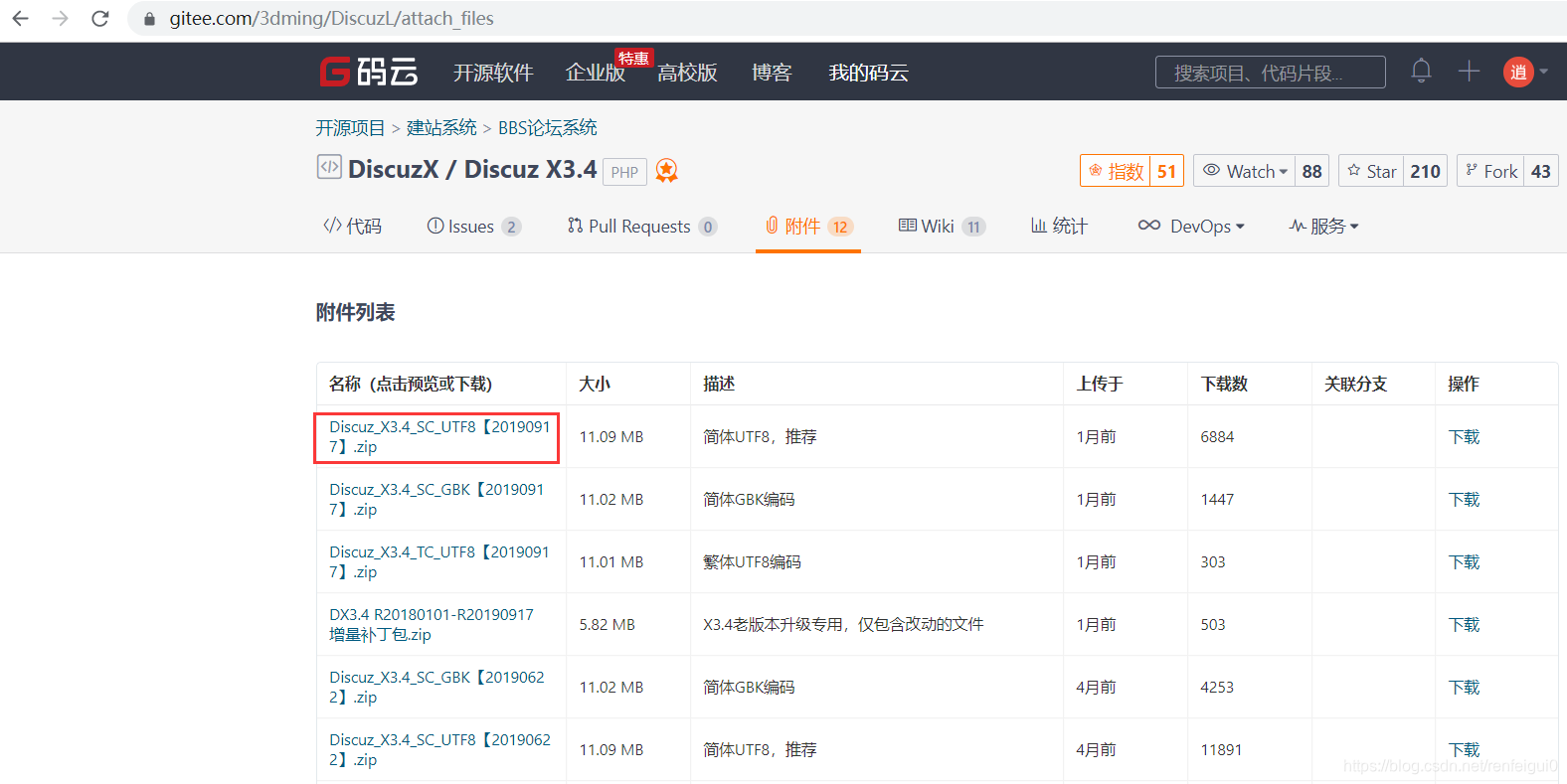Open Discuz_X3.4_TC_UTF8【20190917】.zip file
Viewport: 1567px width, 784px height.
pyautogui.click(x=439, y=562)
